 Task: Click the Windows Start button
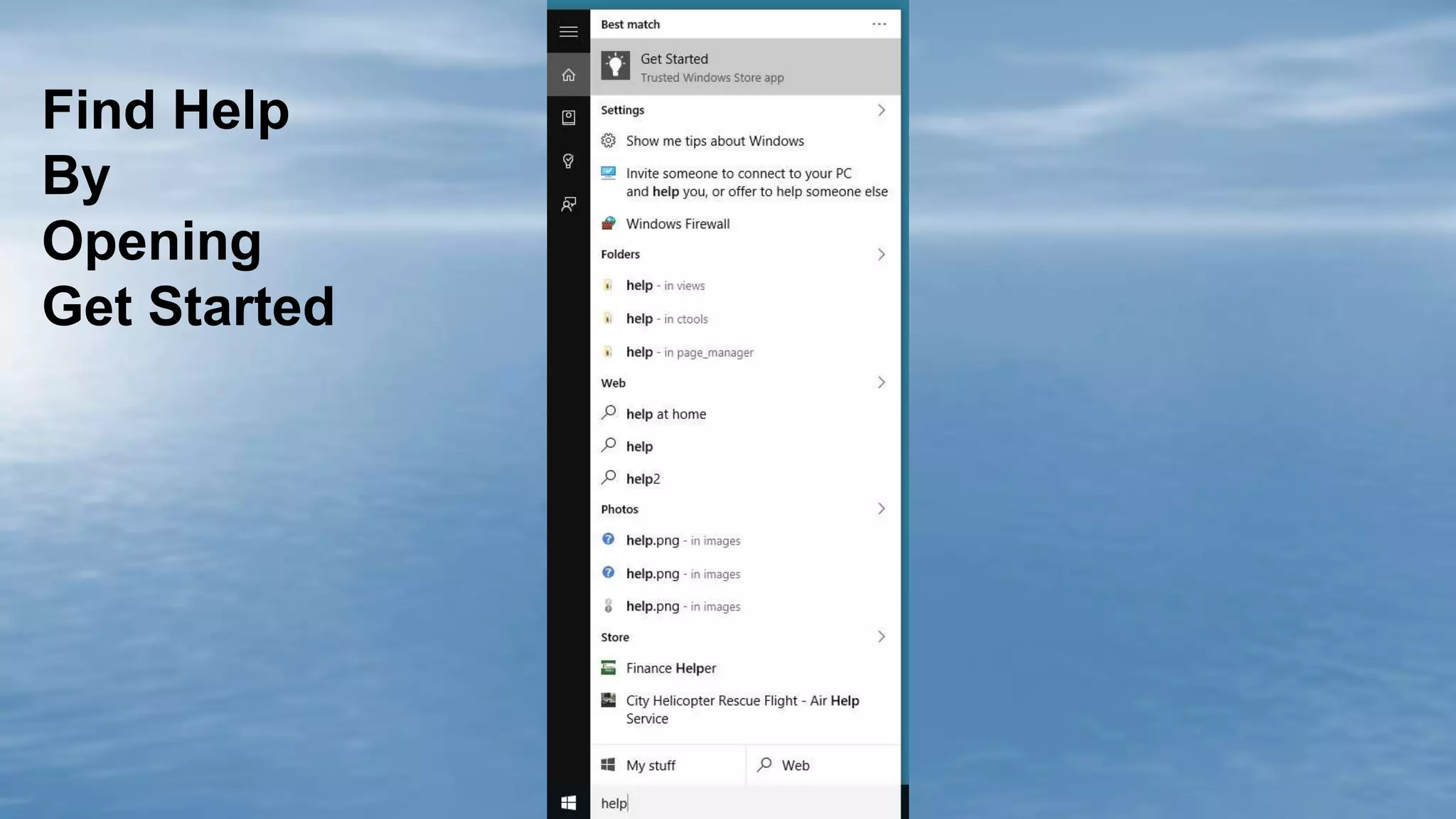[x=568, y=803]
